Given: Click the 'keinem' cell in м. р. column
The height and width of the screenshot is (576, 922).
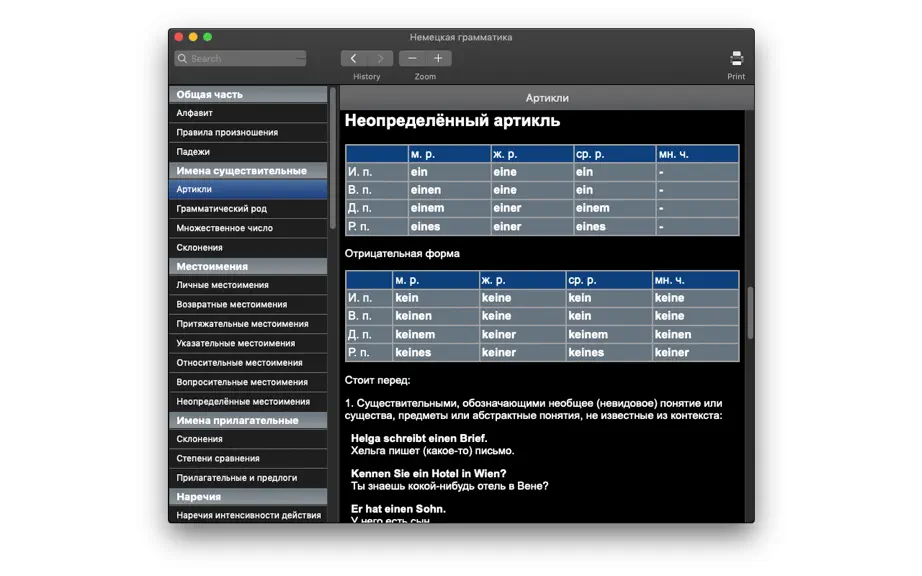Looking at the screenshot, I should 436,334.
